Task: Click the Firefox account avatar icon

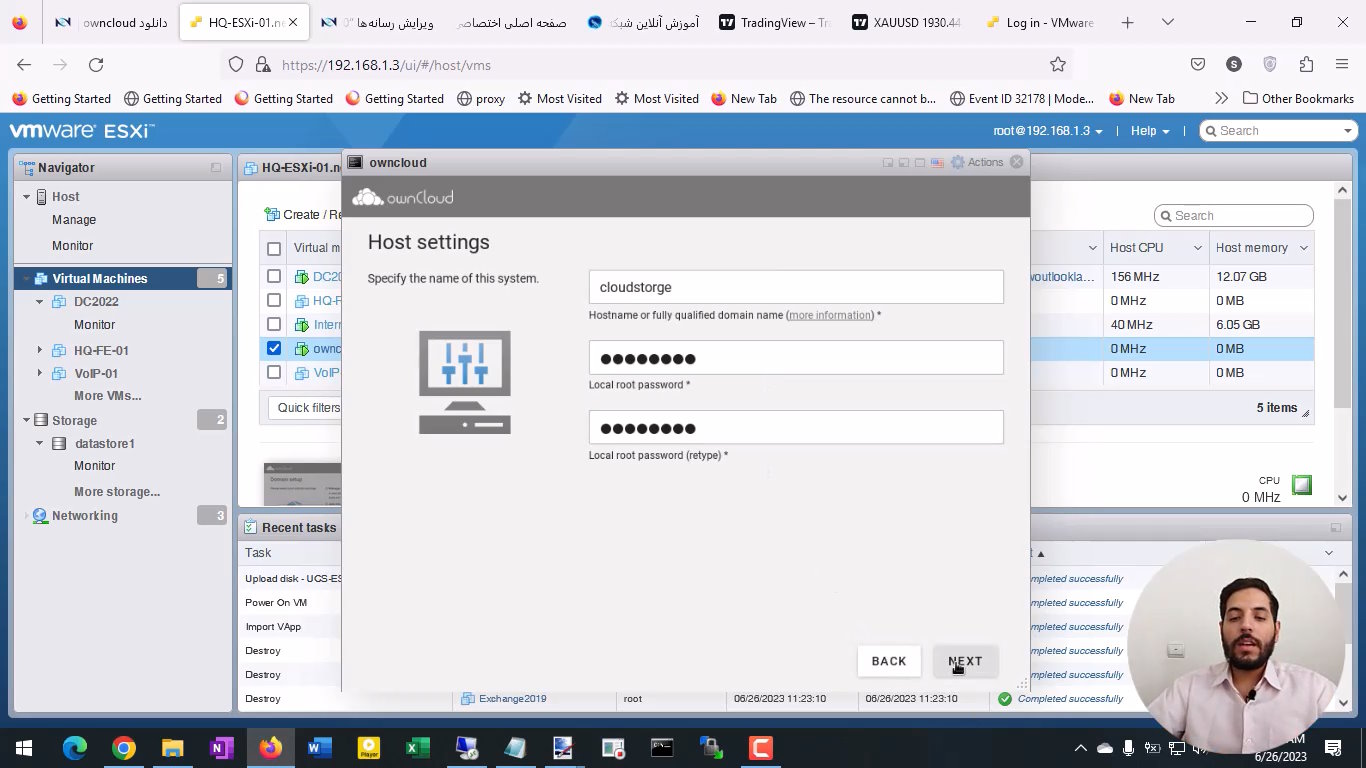Action: [x=1234, y=64]
